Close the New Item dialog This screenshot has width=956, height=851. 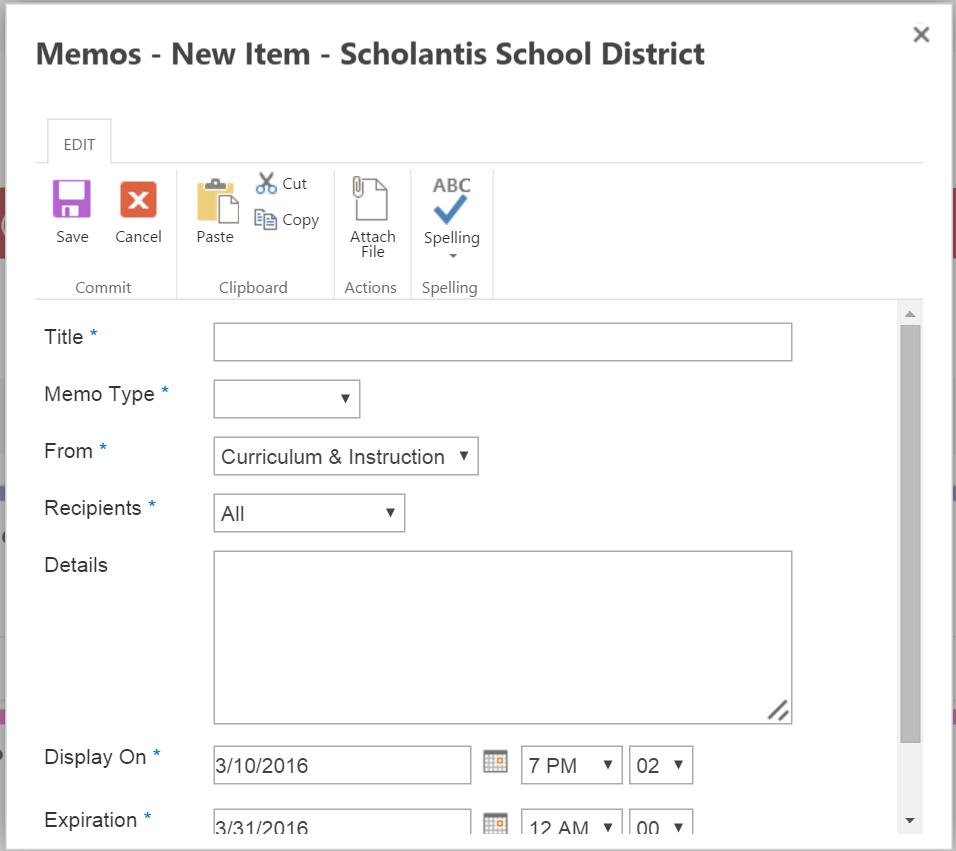[921, 35]
